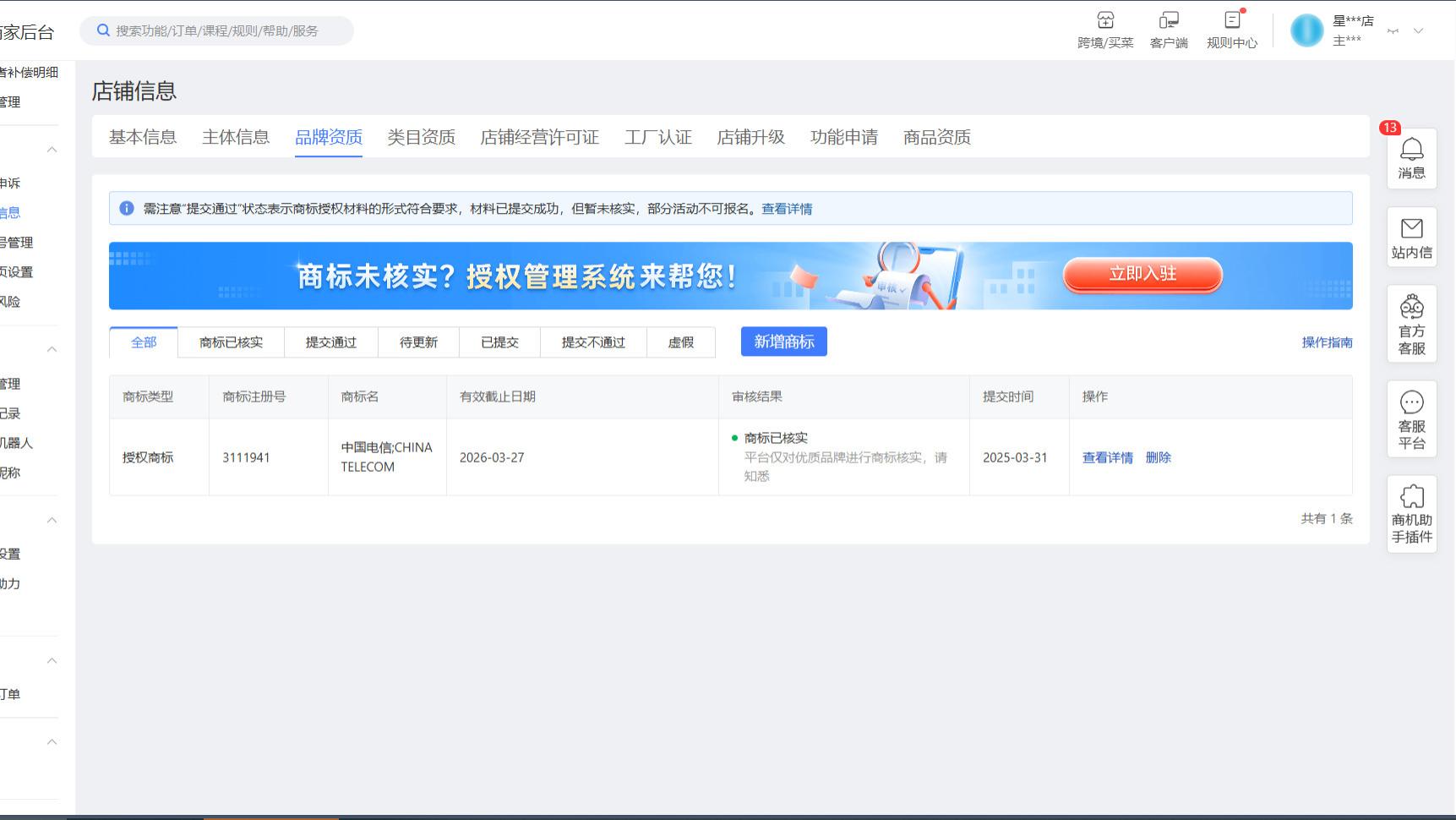Collapse the bottom sidebar section chevron

click(52, 742)
